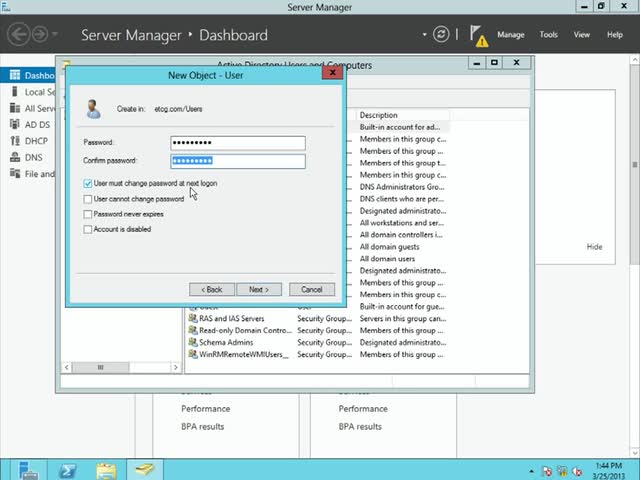Click 'All domain guests' description

click(389, 247)
